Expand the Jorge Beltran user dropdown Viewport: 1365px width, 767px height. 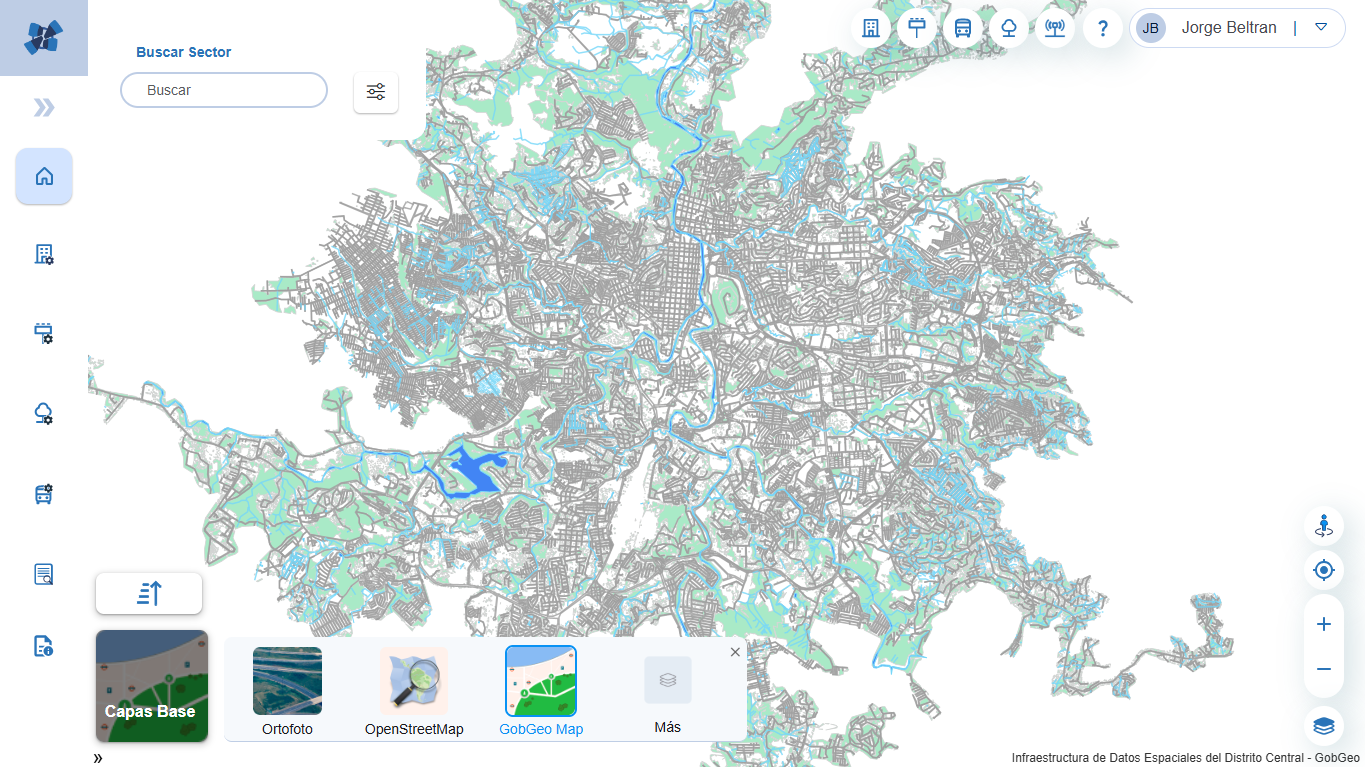point(1321,27)
